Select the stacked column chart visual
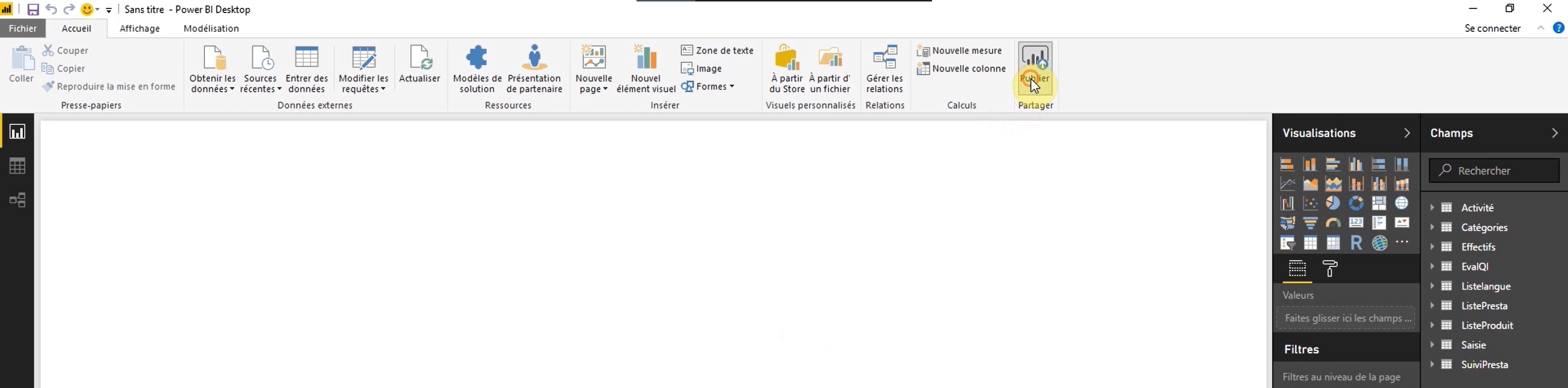Viewport: 1568px width, 388px height. [x=1310, y=164]
